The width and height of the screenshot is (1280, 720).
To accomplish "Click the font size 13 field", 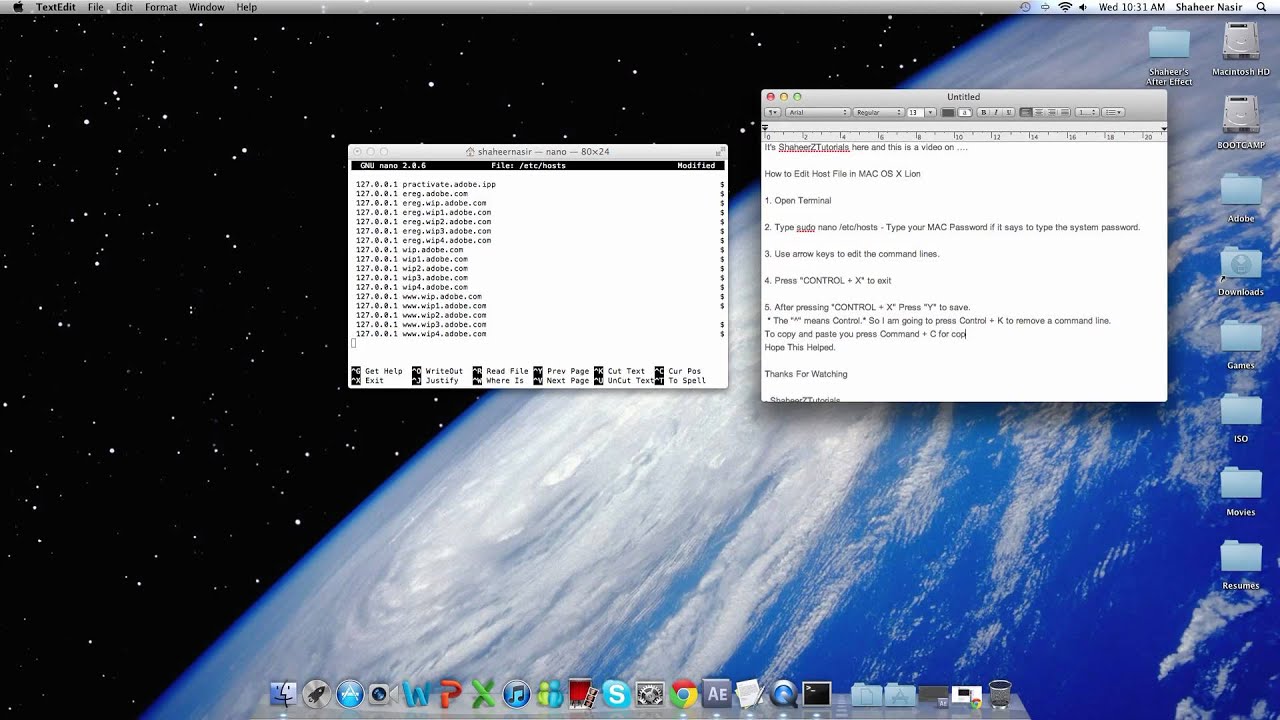I will coord(914,112).
